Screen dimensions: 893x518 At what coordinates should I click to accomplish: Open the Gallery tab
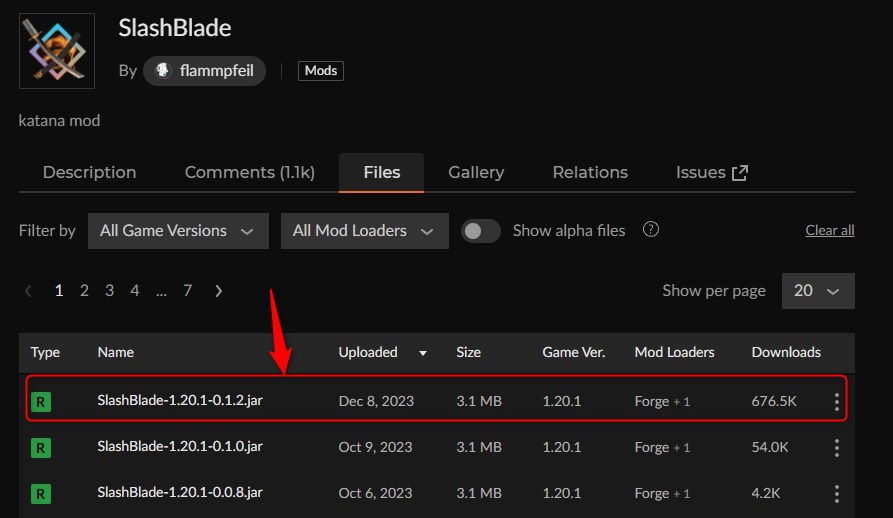coord(476,172)
